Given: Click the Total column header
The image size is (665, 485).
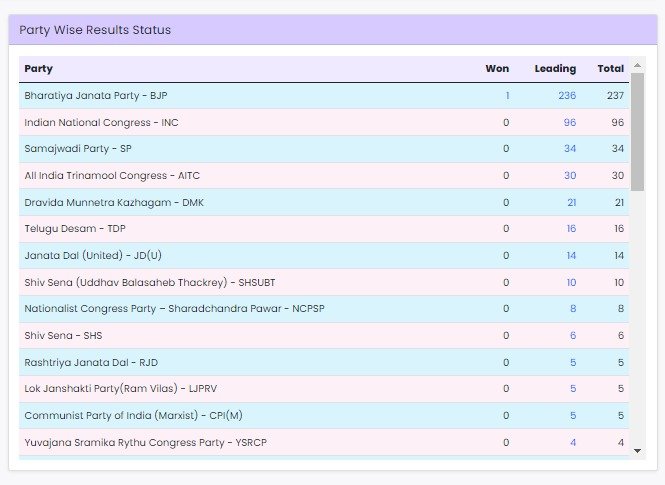Looking at the screenshot, I should click(x=610, y=69).
